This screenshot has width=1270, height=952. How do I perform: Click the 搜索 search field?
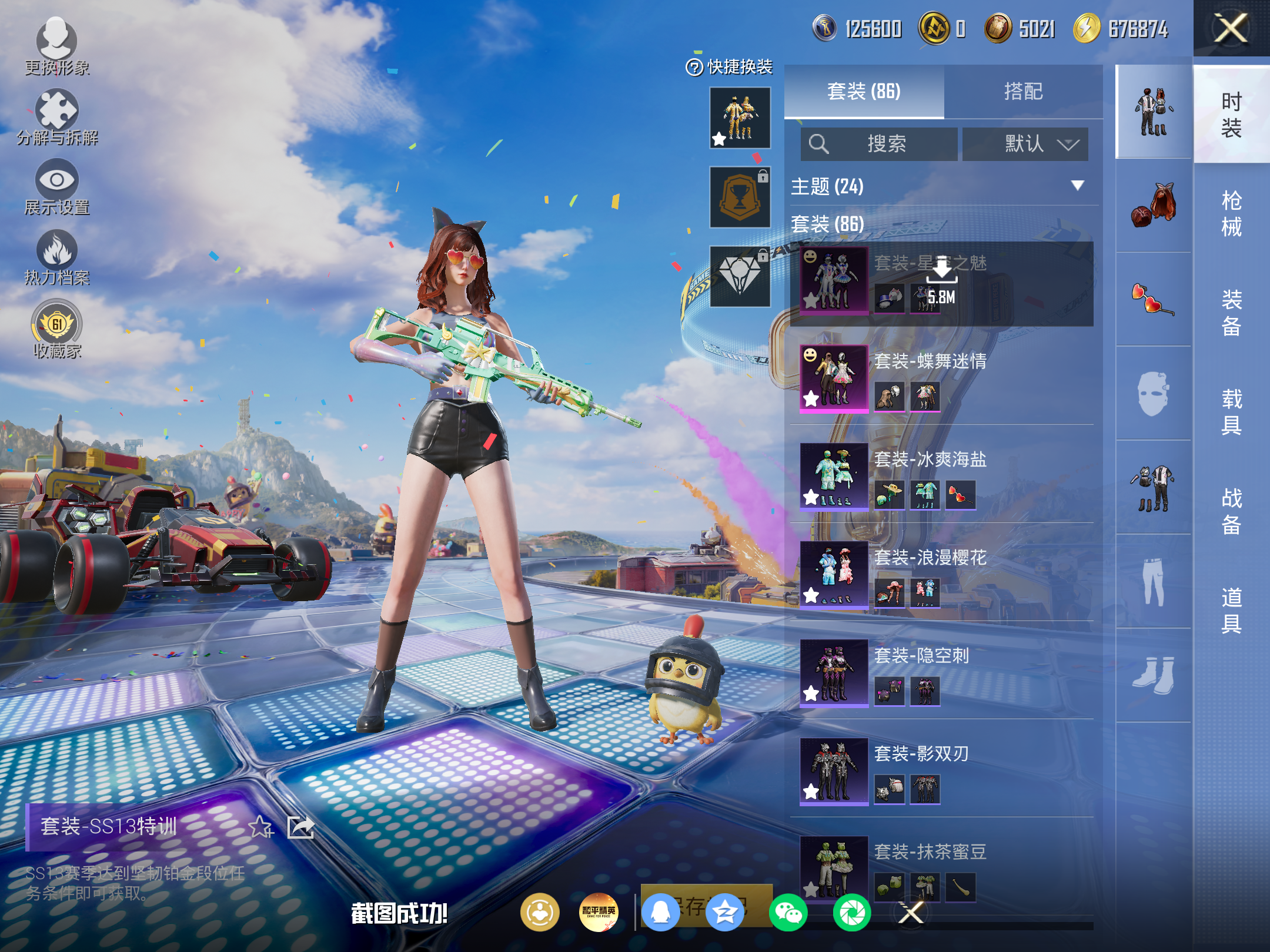click(x=879, y=144)
